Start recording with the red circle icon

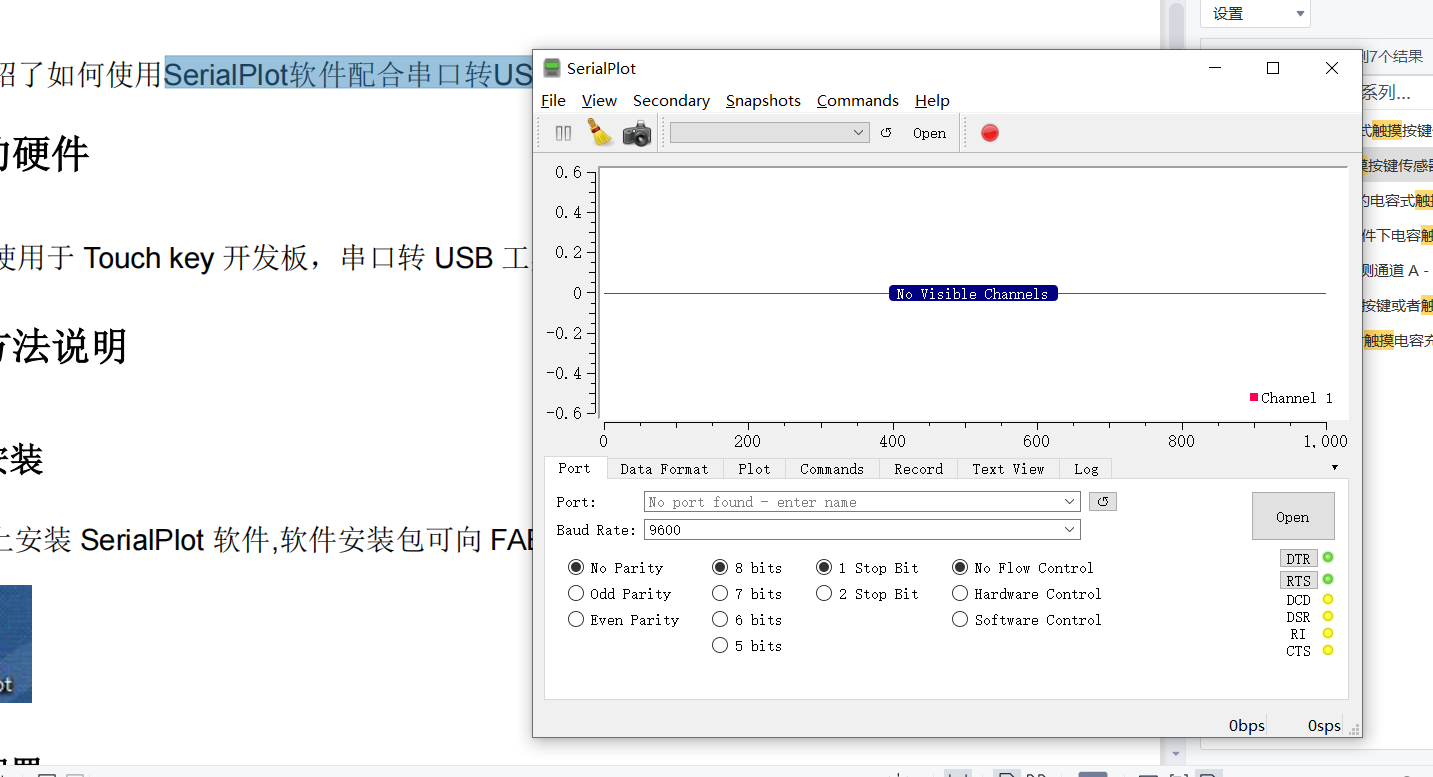coord(990,133)
